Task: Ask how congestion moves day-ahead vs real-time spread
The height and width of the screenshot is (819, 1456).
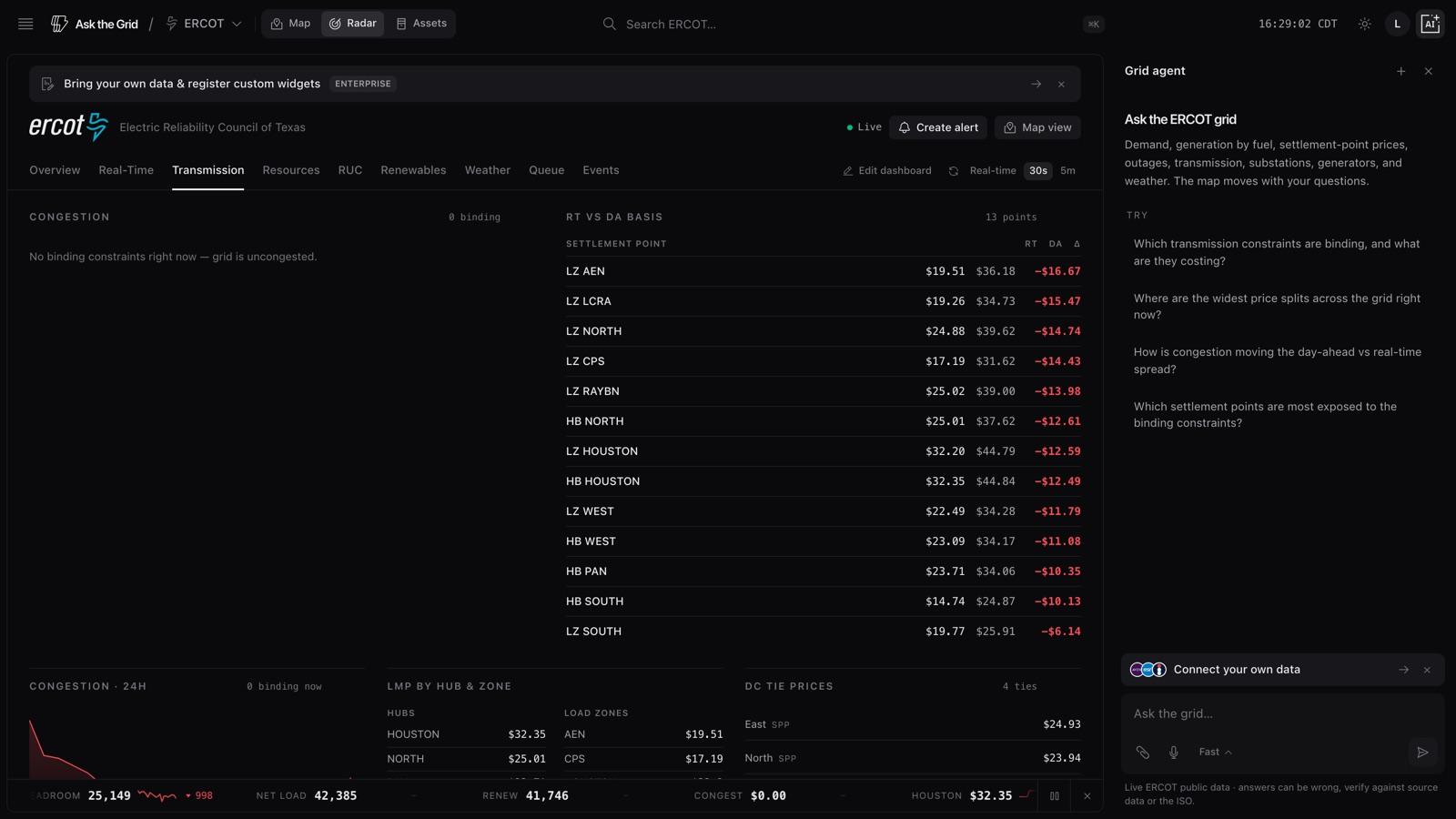Action: coord(1281,360)
